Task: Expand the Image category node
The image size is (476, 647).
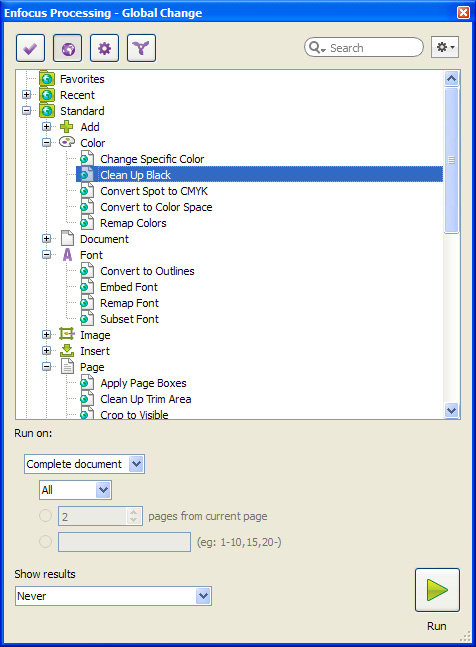Action: tap(47, 335)
